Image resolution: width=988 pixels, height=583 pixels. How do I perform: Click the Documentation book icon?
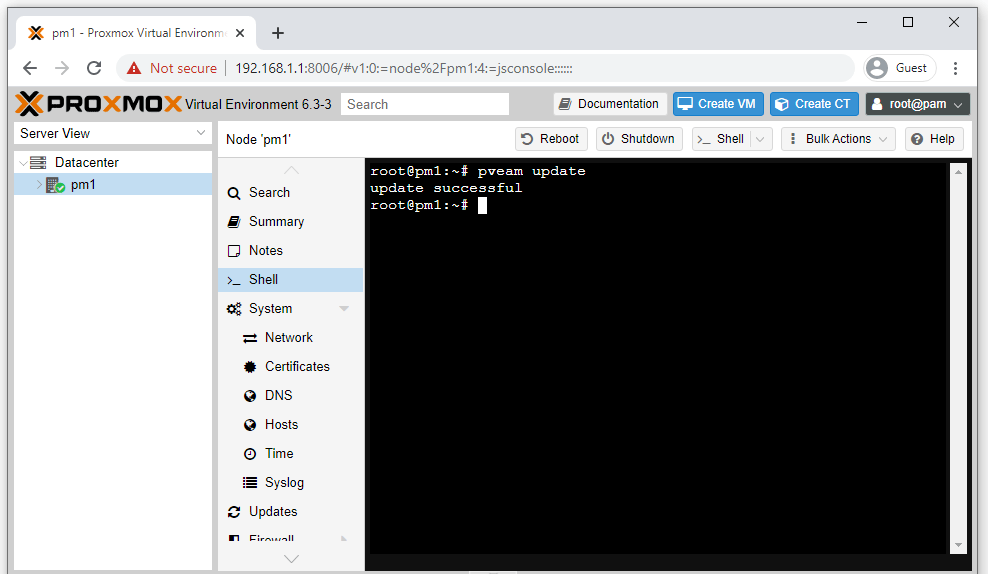[x=565, y=104]
